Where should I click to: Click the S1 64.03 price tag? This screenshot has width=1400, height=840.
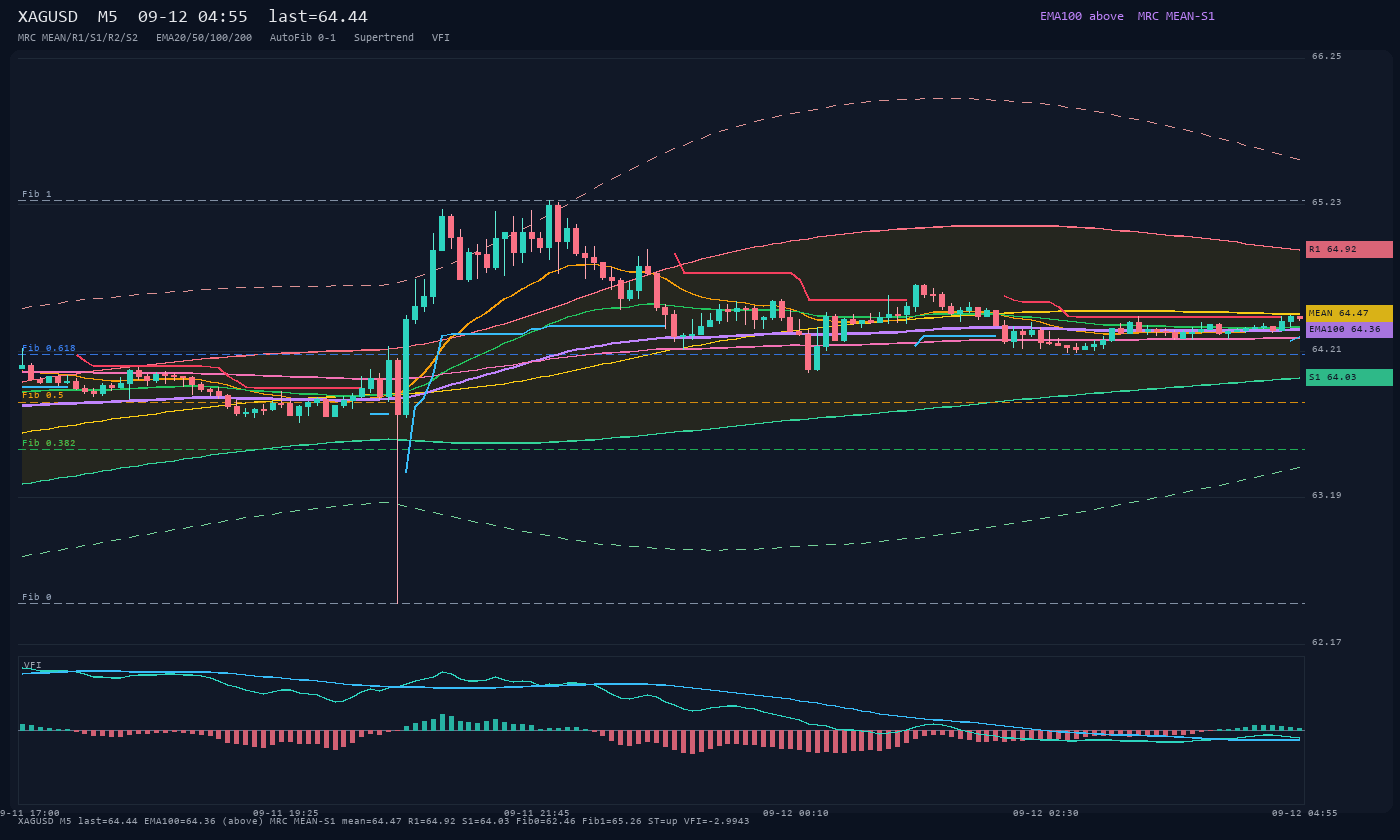[1349, 377]
